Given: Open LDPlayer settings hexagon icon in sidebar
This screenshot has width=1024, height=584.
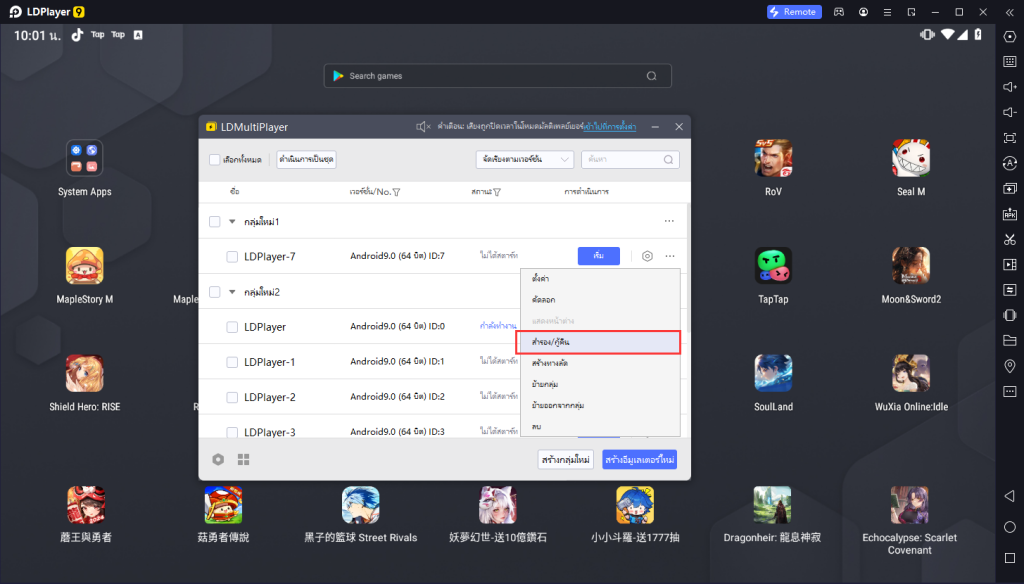Looking at the screenshot, I should pos(1010,37).
